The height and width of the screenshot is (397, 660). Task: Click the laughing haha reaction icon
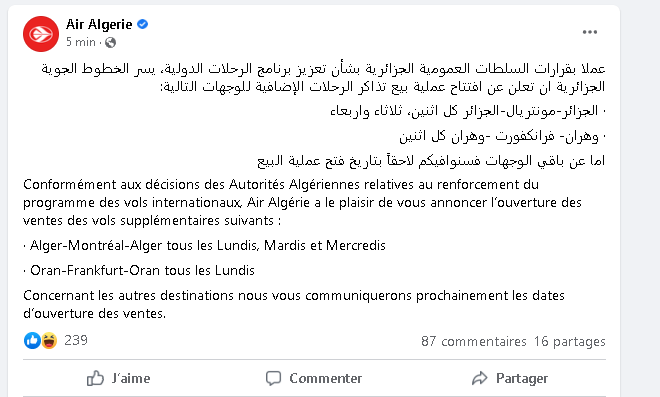49,340
